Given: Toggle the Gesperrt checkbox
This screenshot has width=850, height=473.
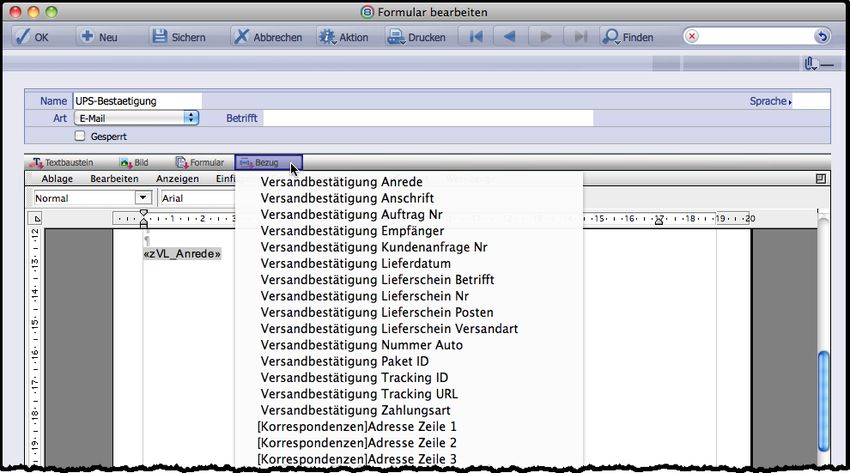Looking at the screenshot, I should [81, 136].
